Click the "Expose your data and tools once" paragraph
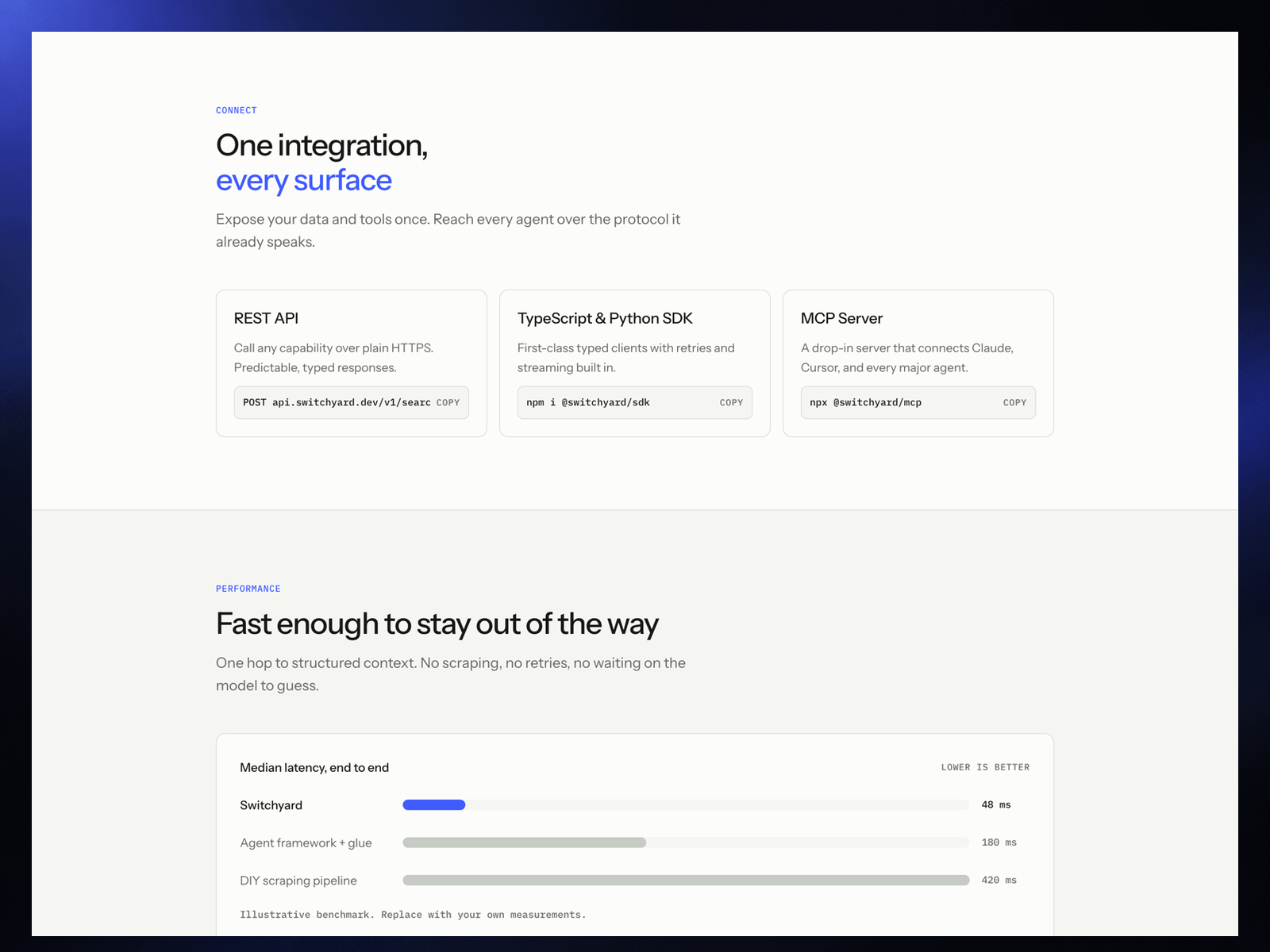Screen dimensions: 1270x952 click(448, 230)
